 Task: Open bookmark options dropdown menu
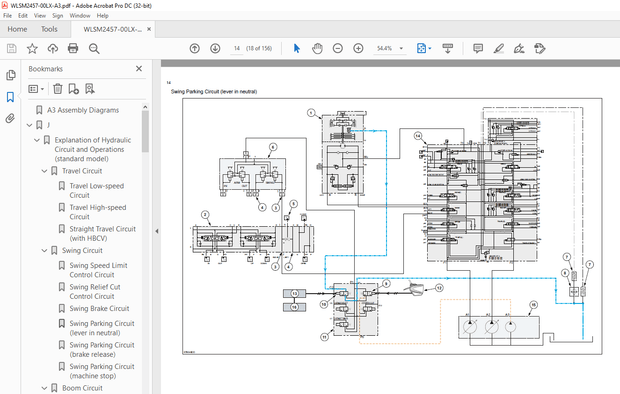[36, 89]
